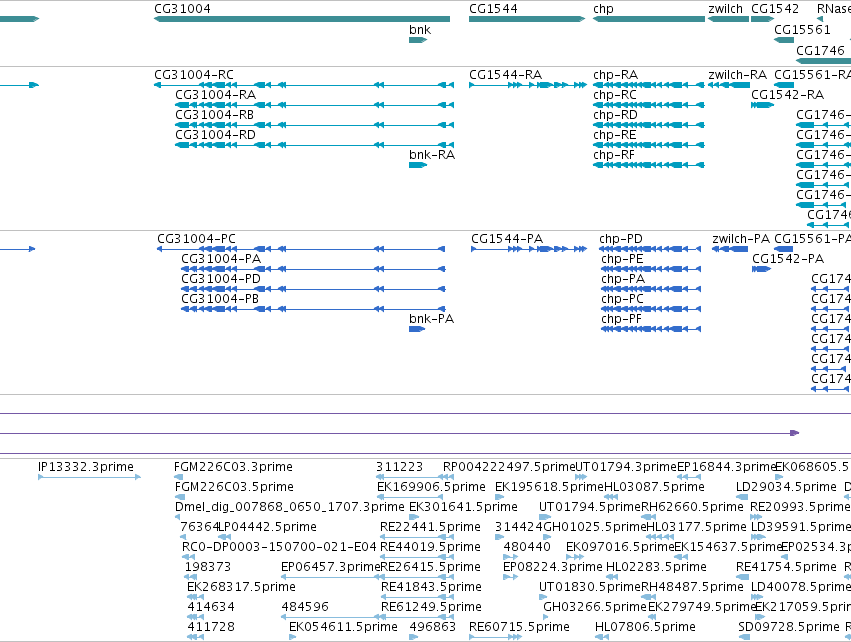Click the chp-RD transcript label
The width and height of the screenshot is (851, 642).
[x=615, y=115]
